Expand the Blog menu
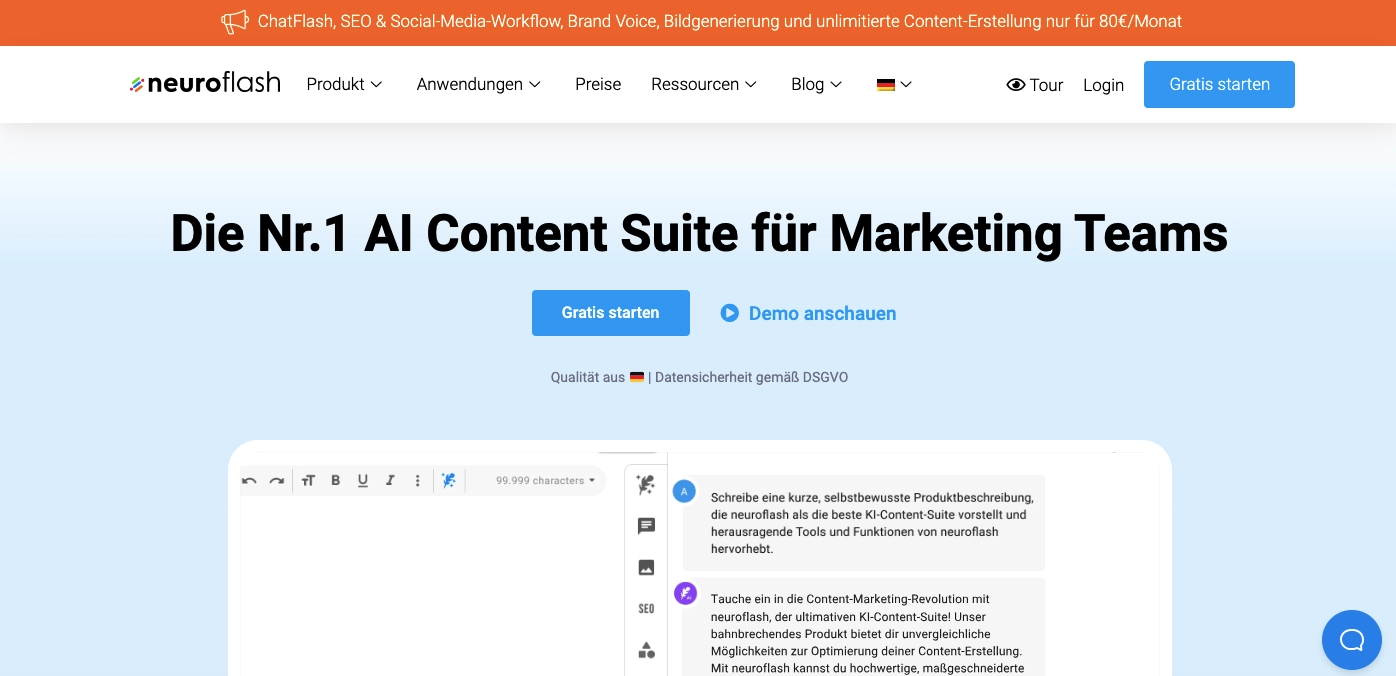Image resolution: width=1396 pixels, height=676 pixels. (x=817, y=85)
